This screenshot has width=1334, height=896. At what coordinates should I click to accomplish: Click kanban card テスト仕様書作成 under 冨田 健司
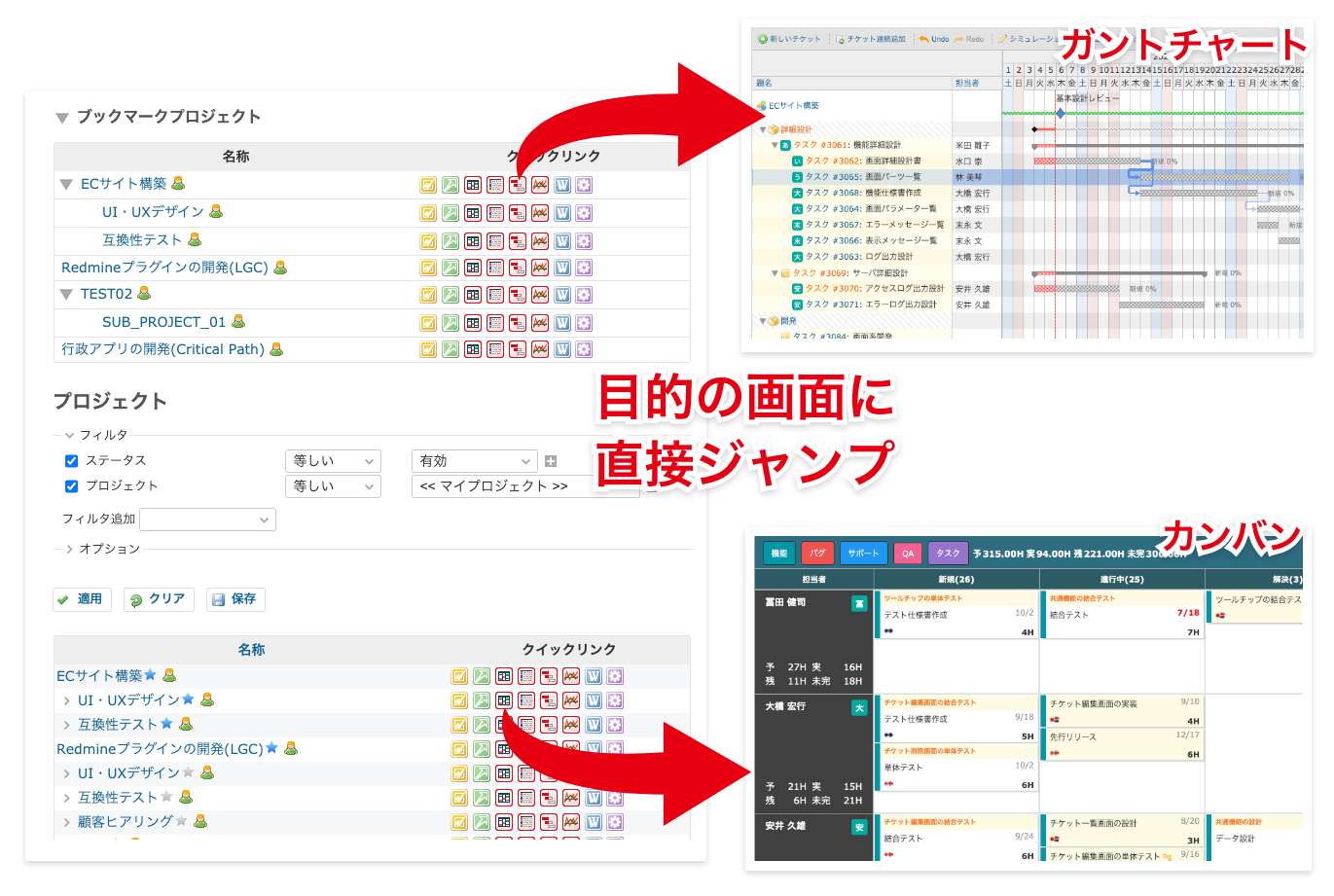958,616
